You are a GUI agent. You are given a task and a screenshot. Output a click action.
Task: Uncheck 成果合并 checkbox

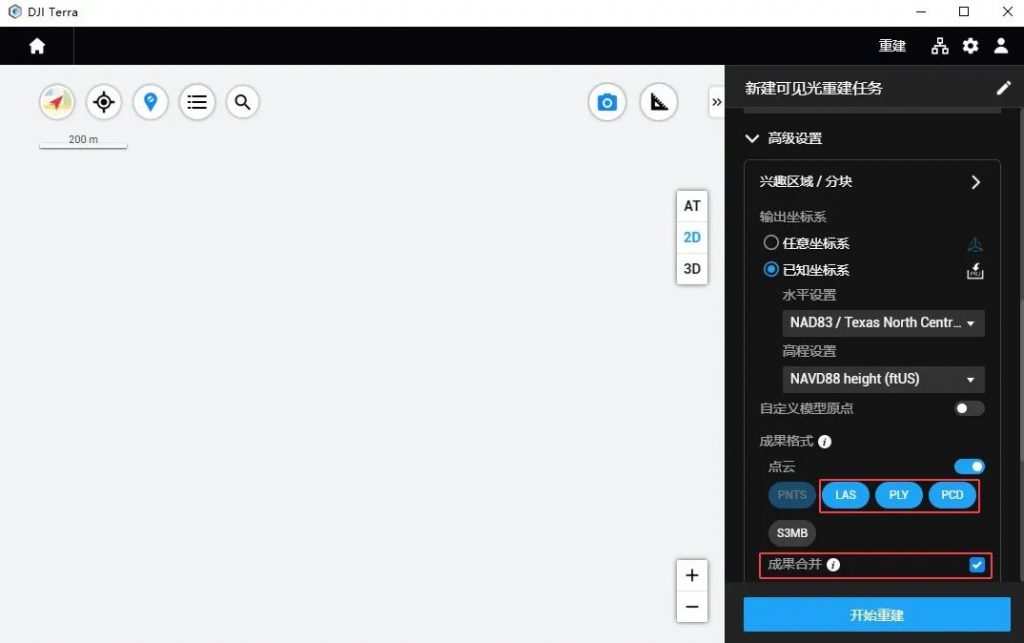[977, 565]
